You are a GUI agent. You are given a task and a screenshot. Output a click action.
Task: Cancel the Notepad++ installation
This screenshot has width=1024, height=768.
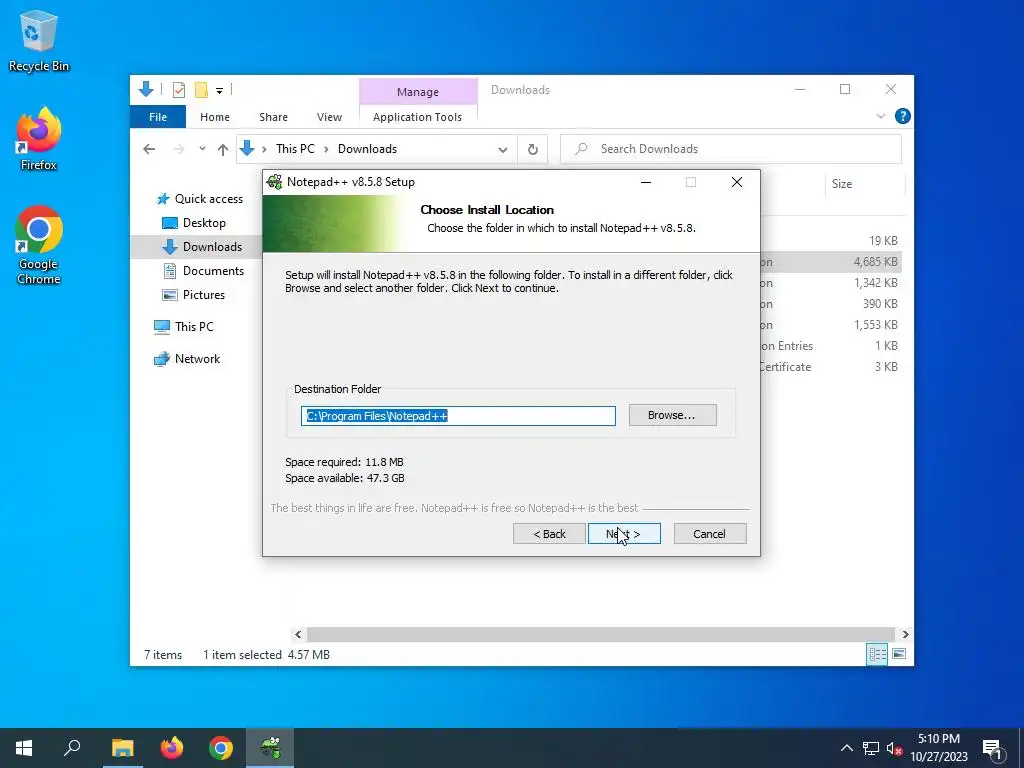point(710,534)
